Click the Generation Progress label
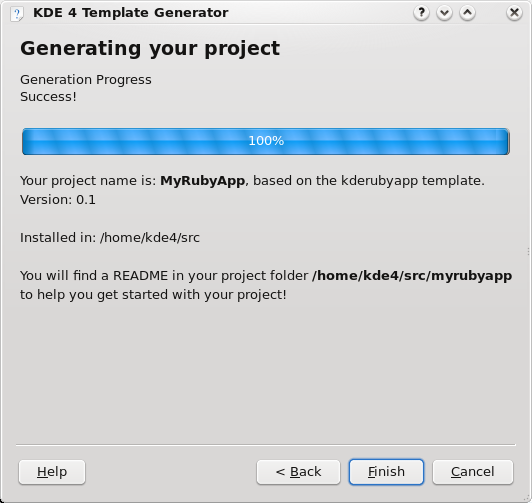Viewport: 532px width, 503px height. click(86, 80)
